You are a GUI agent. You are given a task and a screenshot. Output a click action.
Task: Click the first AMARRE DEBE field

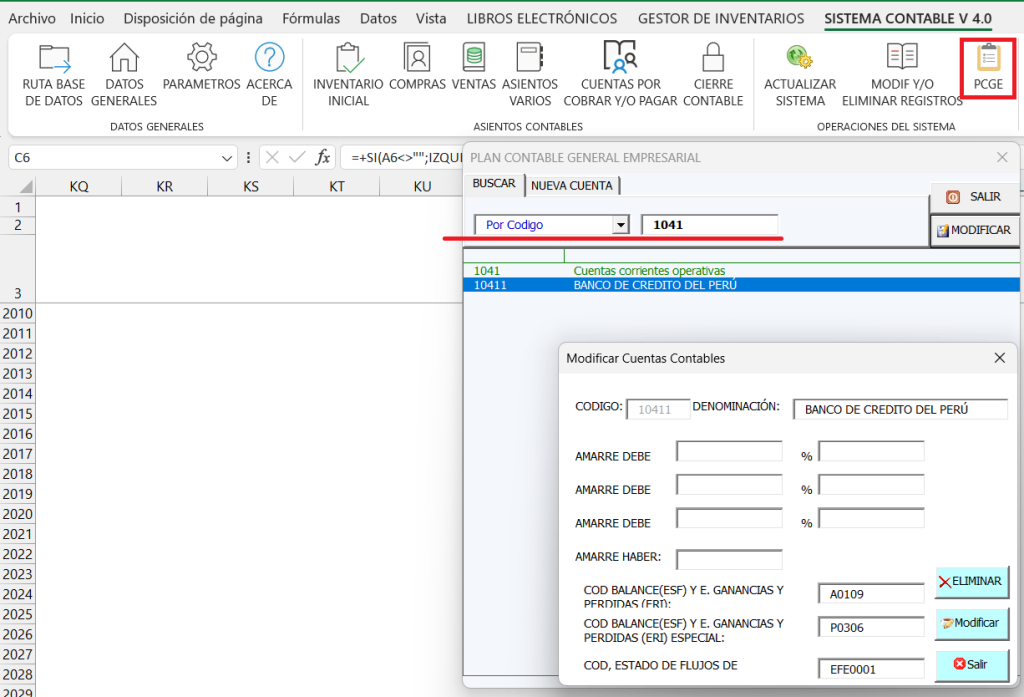[x=729, y=451]
